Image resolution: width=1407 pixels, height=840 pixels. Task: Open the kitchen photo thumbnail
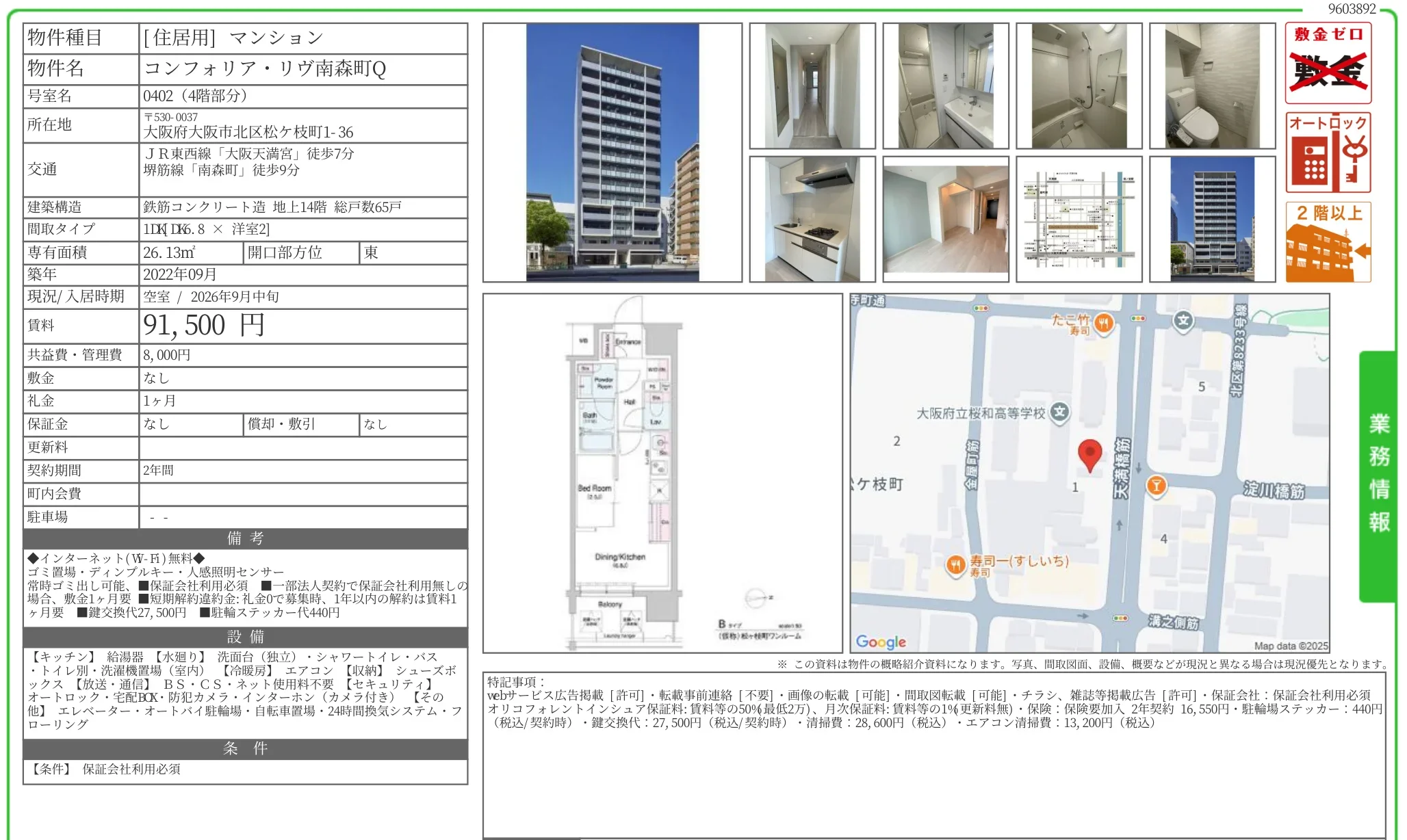tap(812, 219)
